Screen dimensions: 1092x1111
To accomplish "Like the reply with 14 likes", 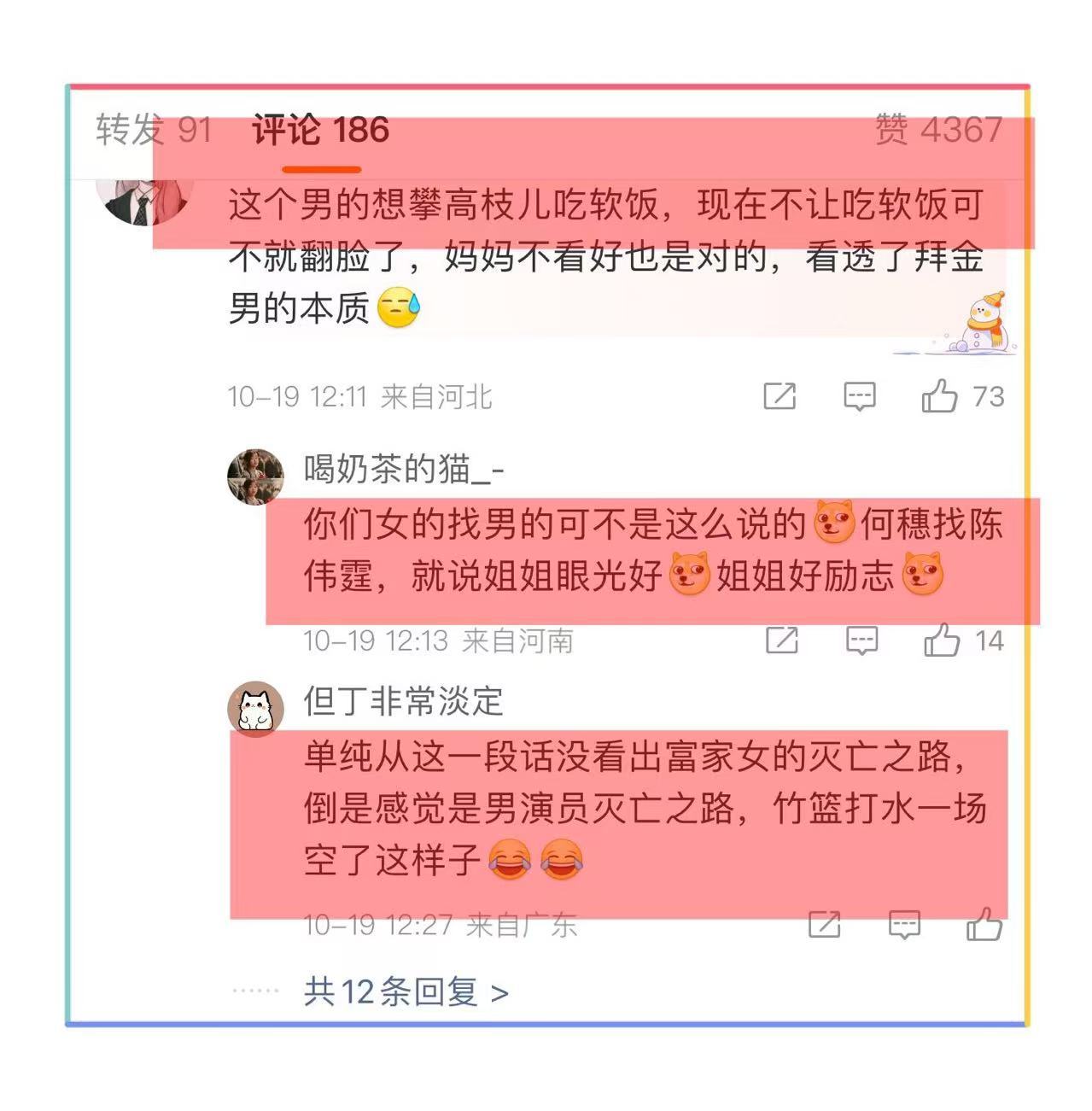I will tap(943, 640).
